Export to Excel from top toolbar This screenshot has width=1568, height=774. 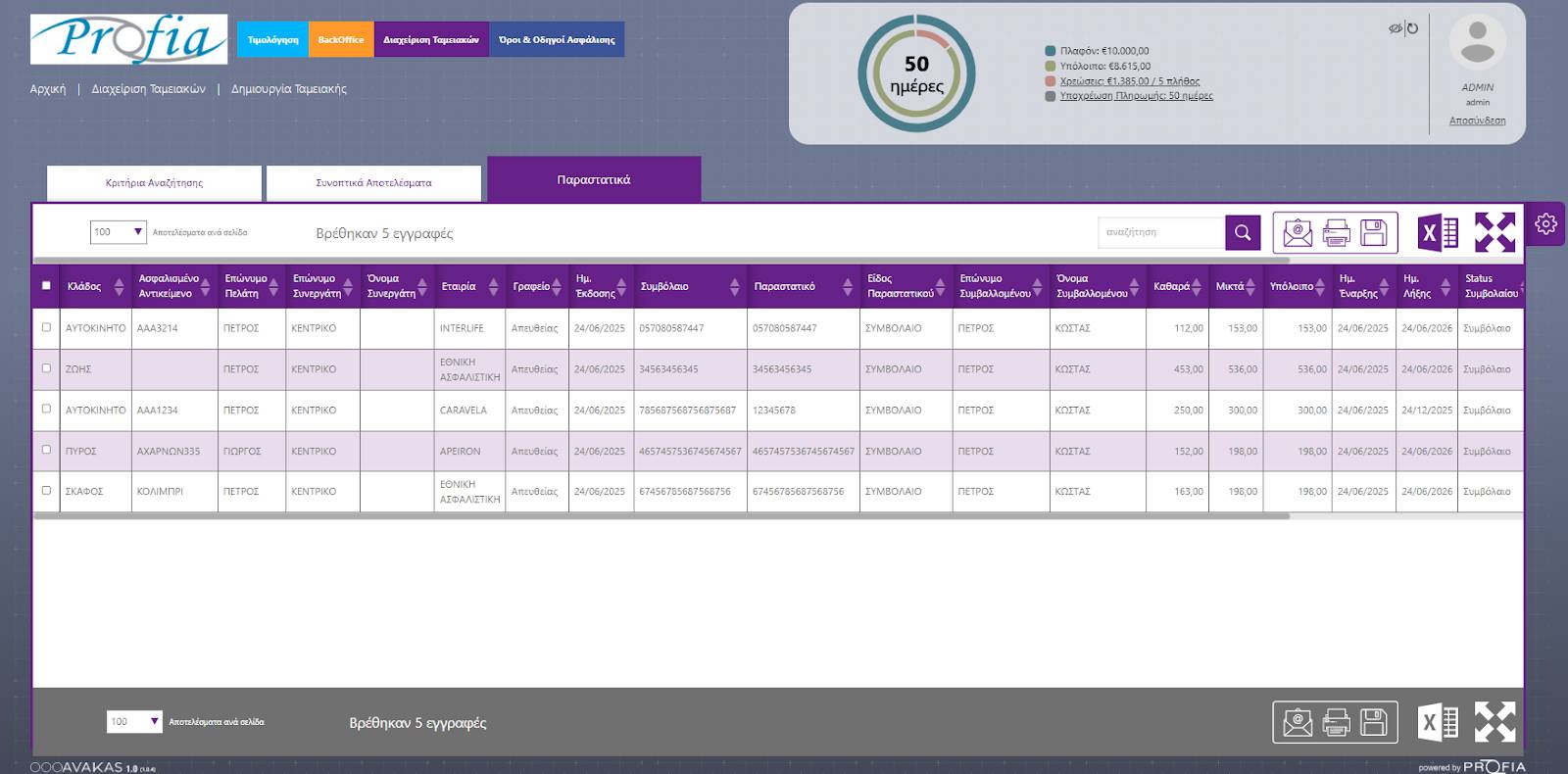coord(1438,233)
